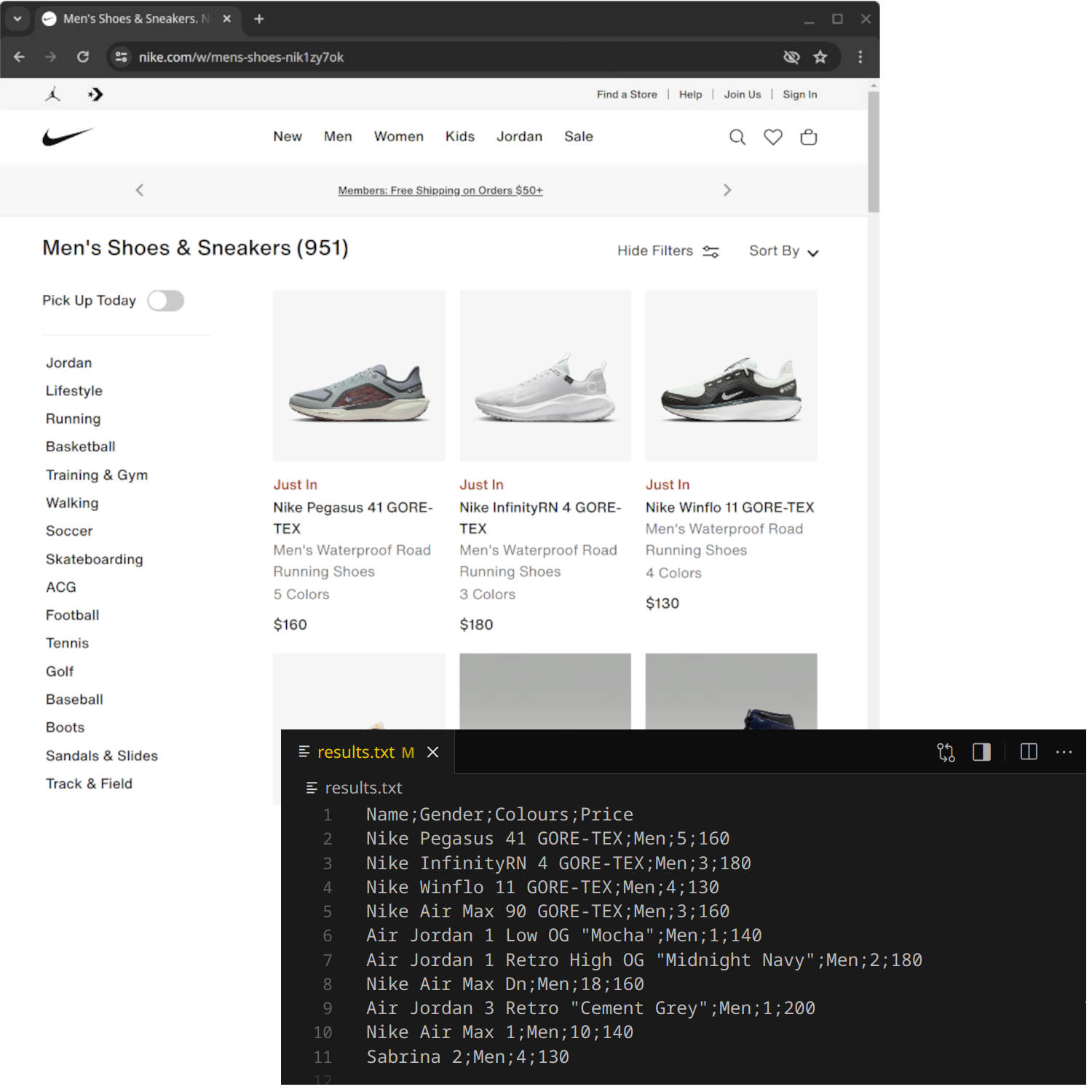
Task: Click the Jordan Jumpman logo icon
Action: (53, 95)
